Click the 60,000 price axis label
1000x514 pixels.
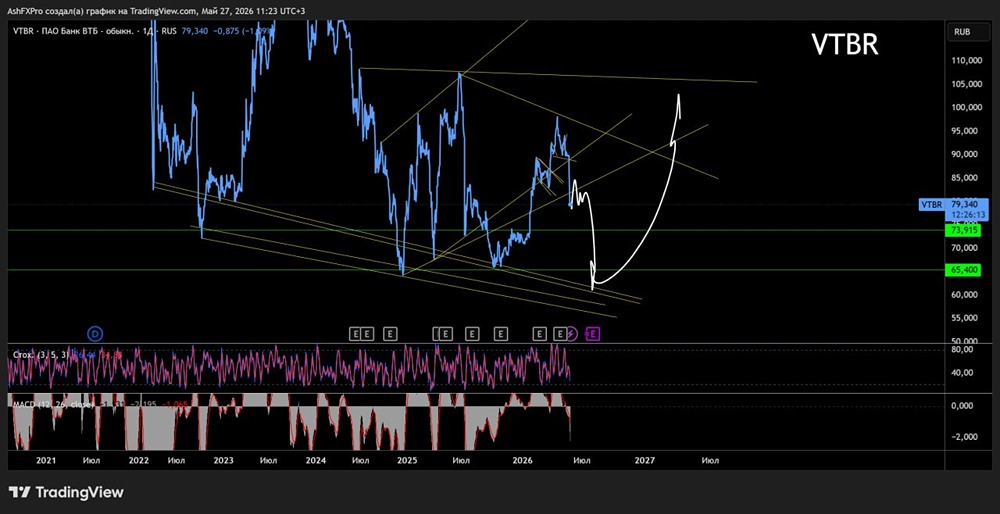coord(966,295)
